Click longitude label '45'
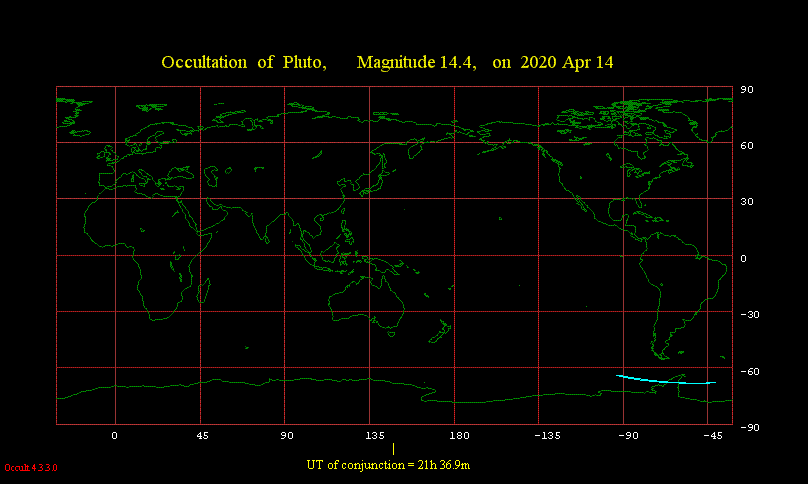 [x=203, y=436]
